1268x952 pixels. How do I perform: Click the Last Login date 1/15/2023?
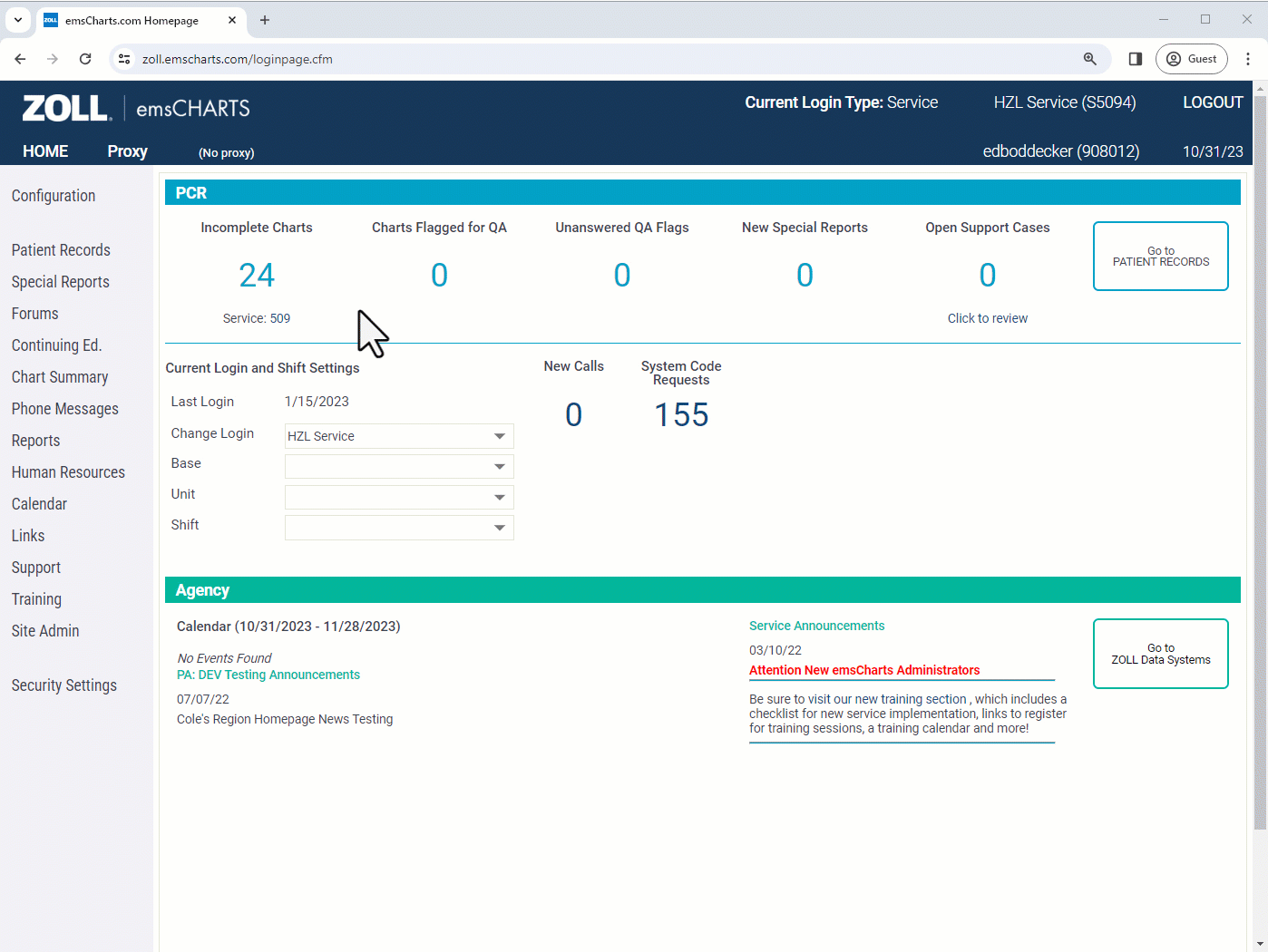coord(317,402)
